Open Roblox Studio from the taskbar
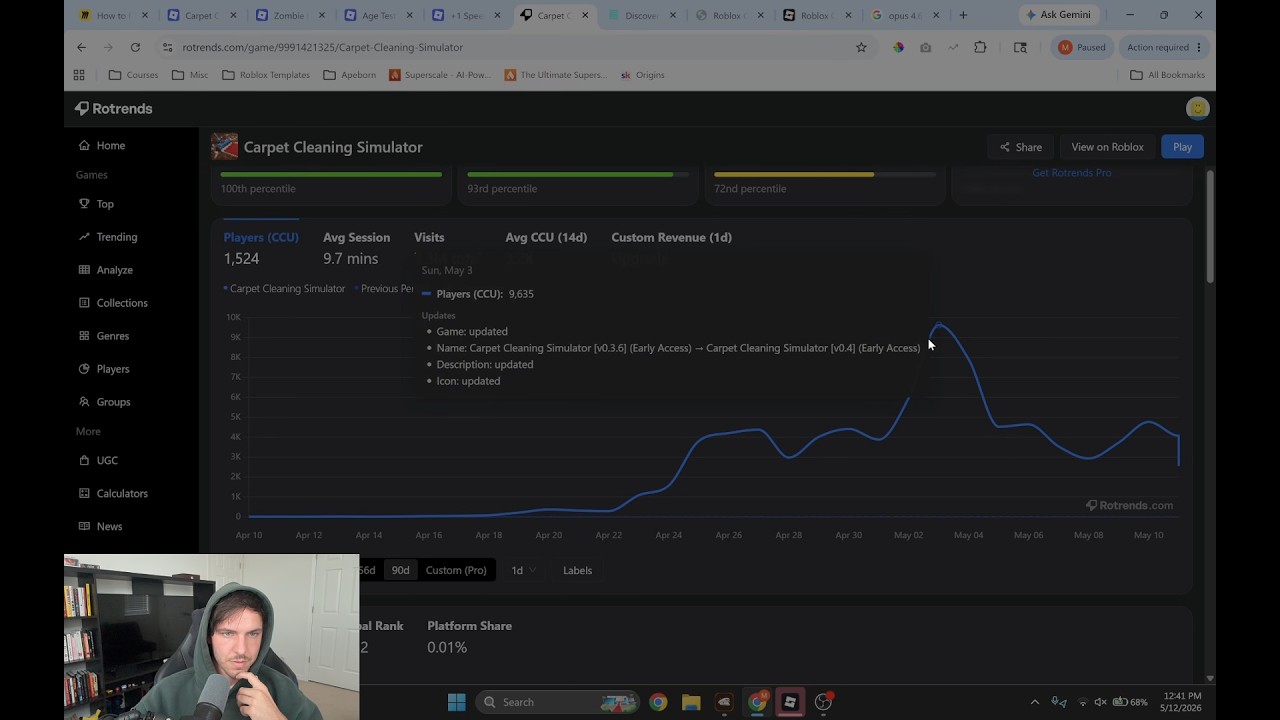This screenshot has height=720, width=1280. tap(790, 702)
